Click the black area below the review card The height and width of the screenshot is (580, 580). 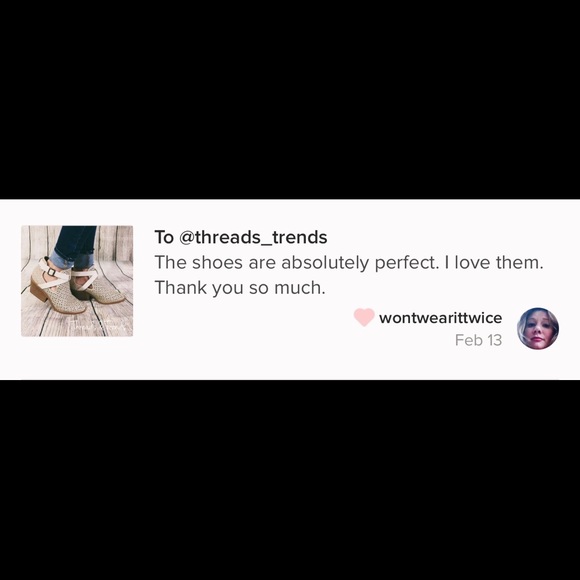coord(290,480)
